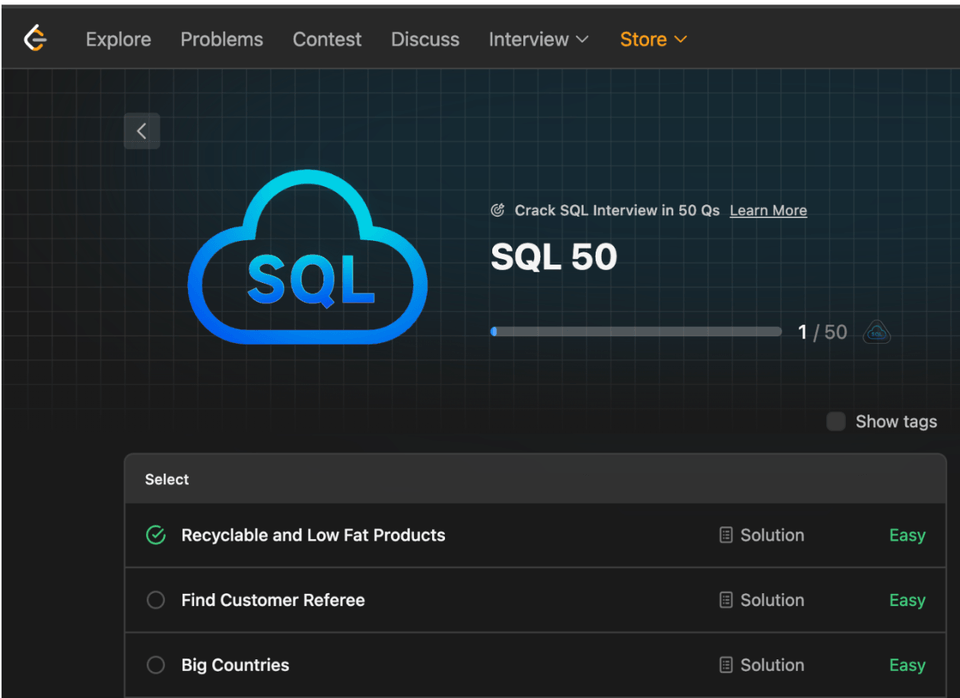960x698 pixels.
Task: Expand the Interview dropdown menu
Action: pyautogui.click(x=538, y=39)
